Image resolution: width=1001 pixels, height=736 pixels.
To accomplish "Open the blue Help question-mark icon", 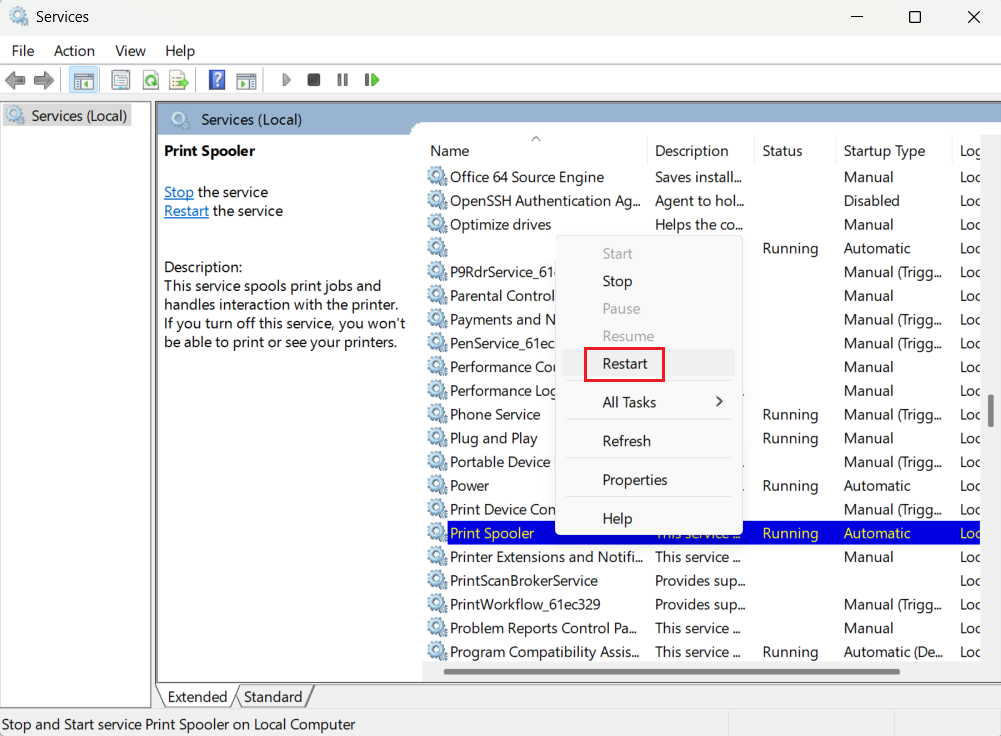I will pos(217,80).
